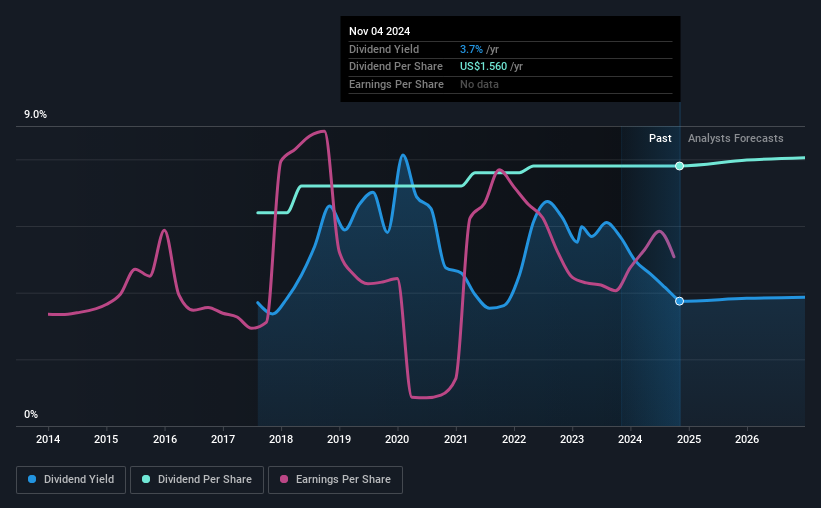Toggle the Dividend Per Share legend button
The image size is (821, 508).
[197, 480]
